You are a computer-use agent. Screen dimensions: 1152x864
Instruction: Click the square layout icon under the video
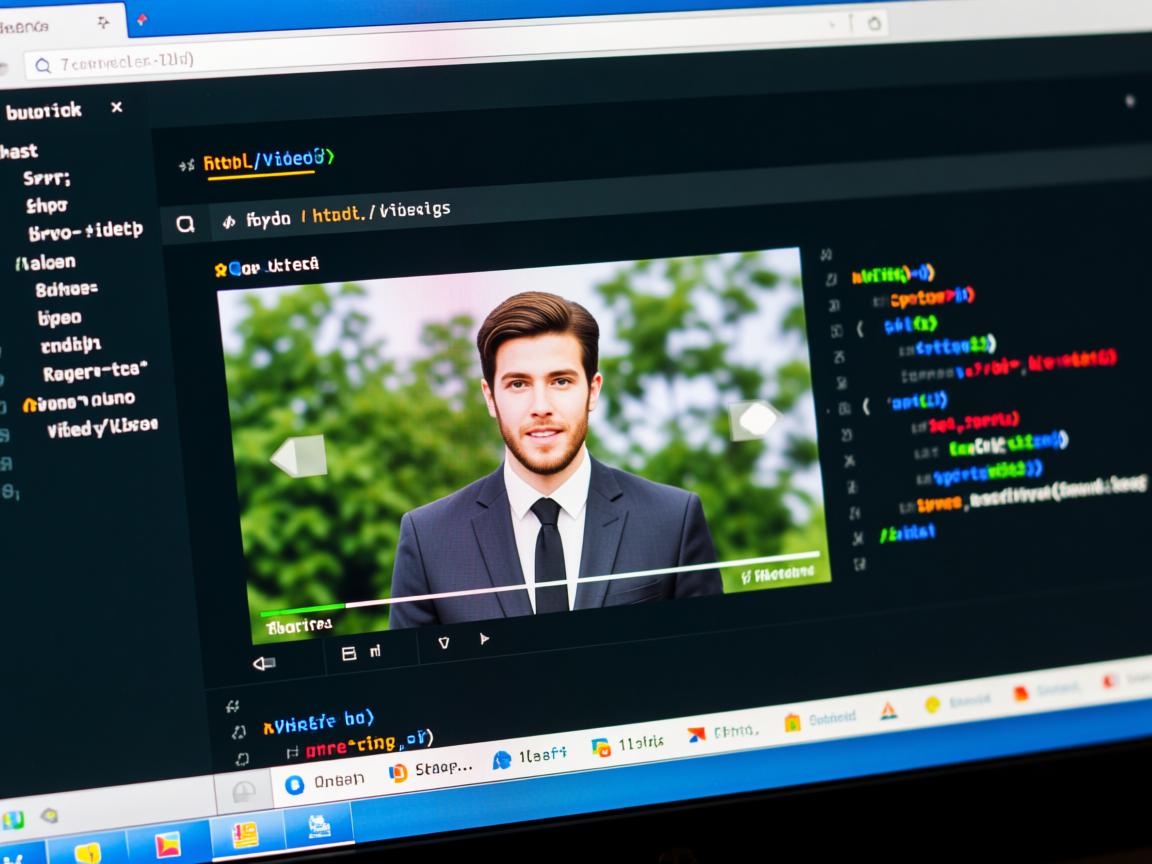pyautogui.click(x=349, y=654)
